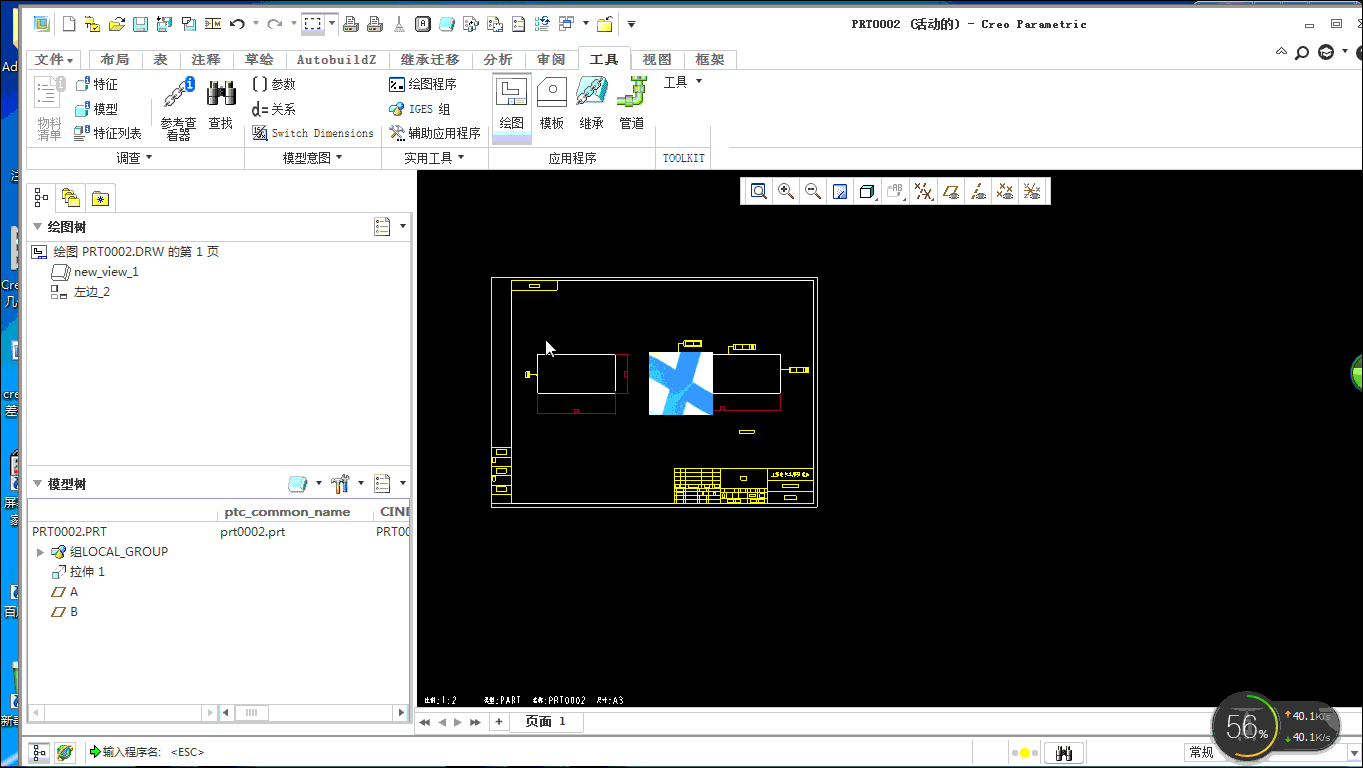
Task: Click Switch Dimensions
Action: (313, 133)
